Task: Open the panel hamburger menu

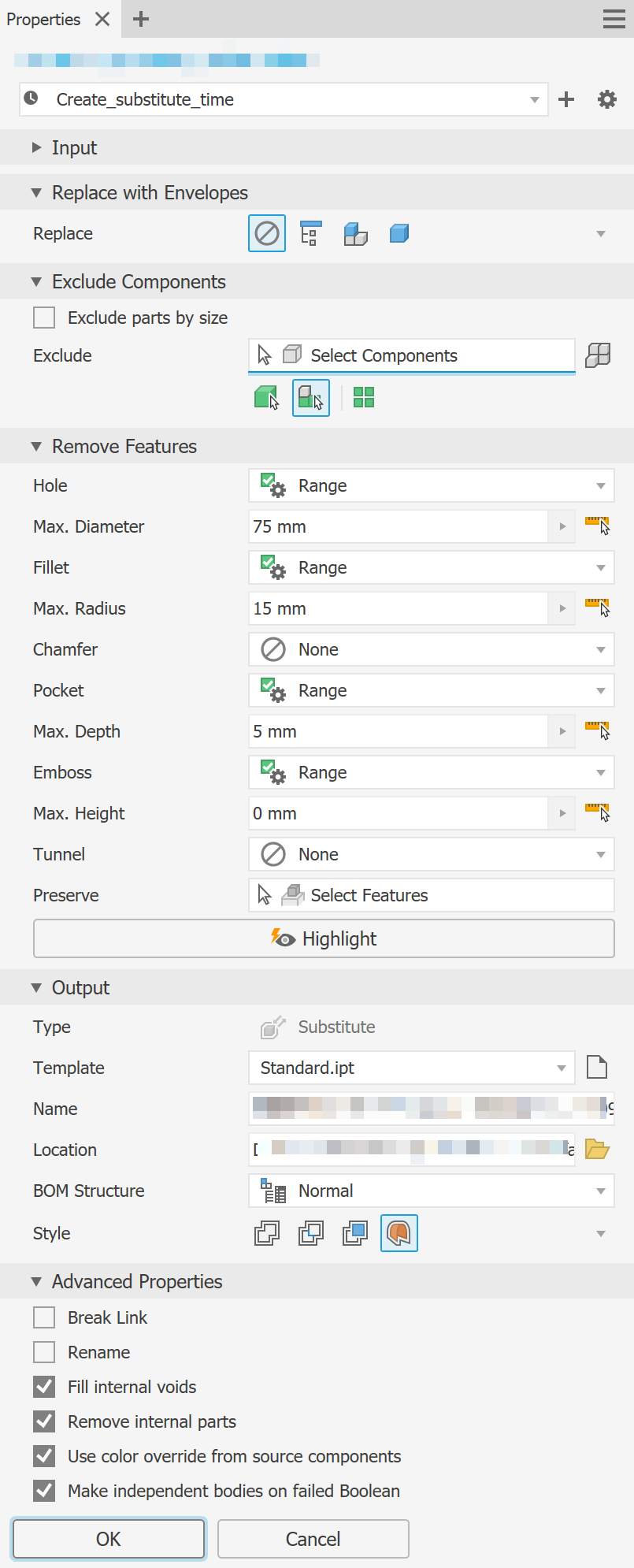Action: click(614, 19)
